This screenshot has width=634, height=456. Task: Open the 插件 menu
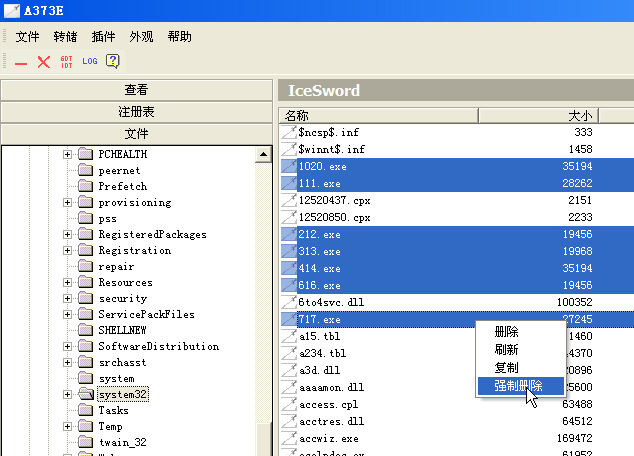(103, 37)
